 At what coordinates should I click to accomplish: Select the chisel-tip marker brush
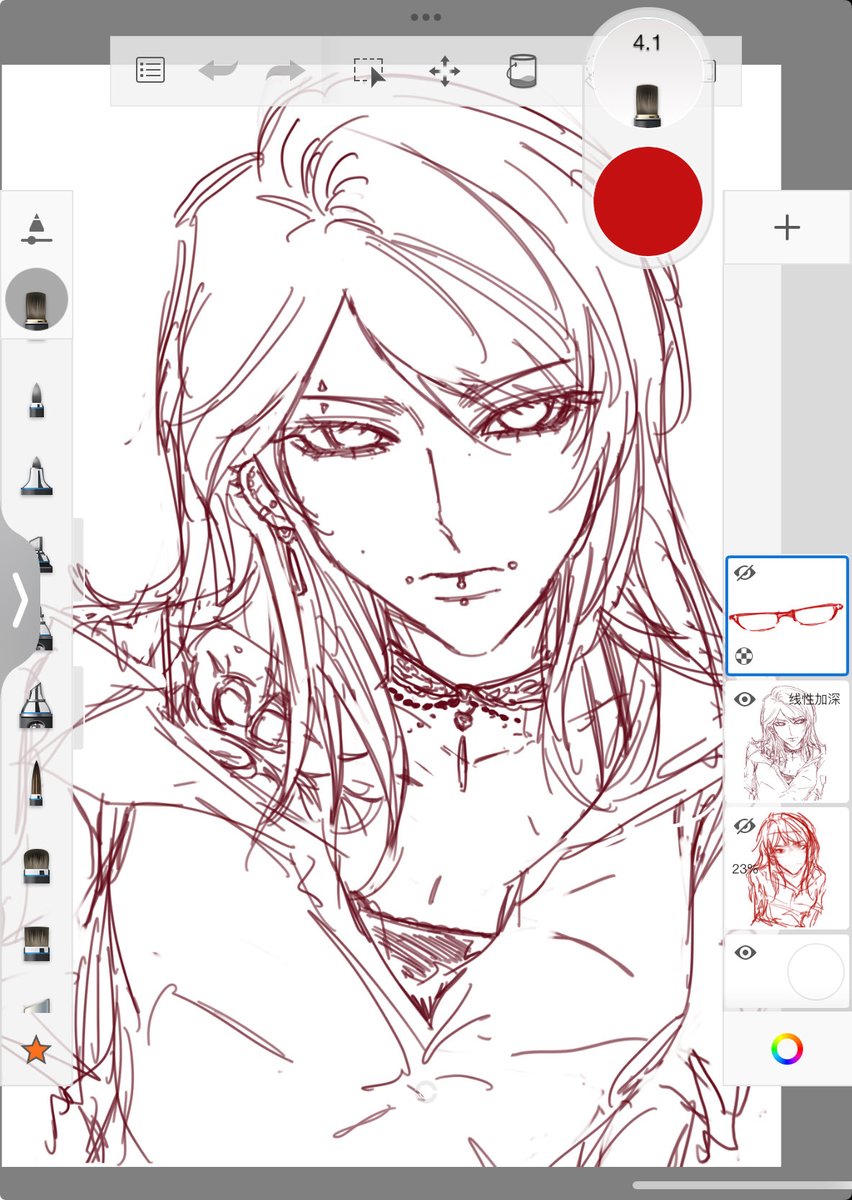pyautogui.click(x=36, y=707)
